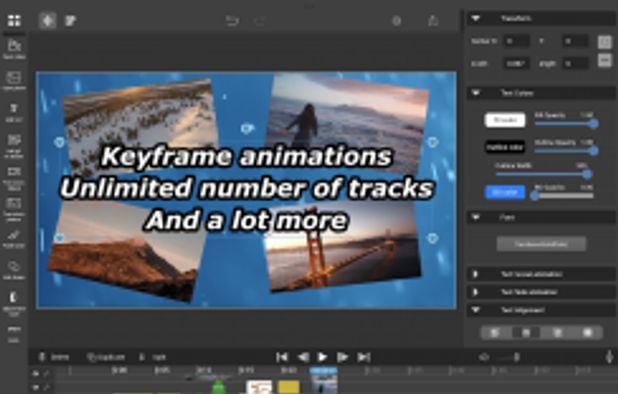The image size is (618, 394).
Task: Open the font selection button
Action: point(541,244)
